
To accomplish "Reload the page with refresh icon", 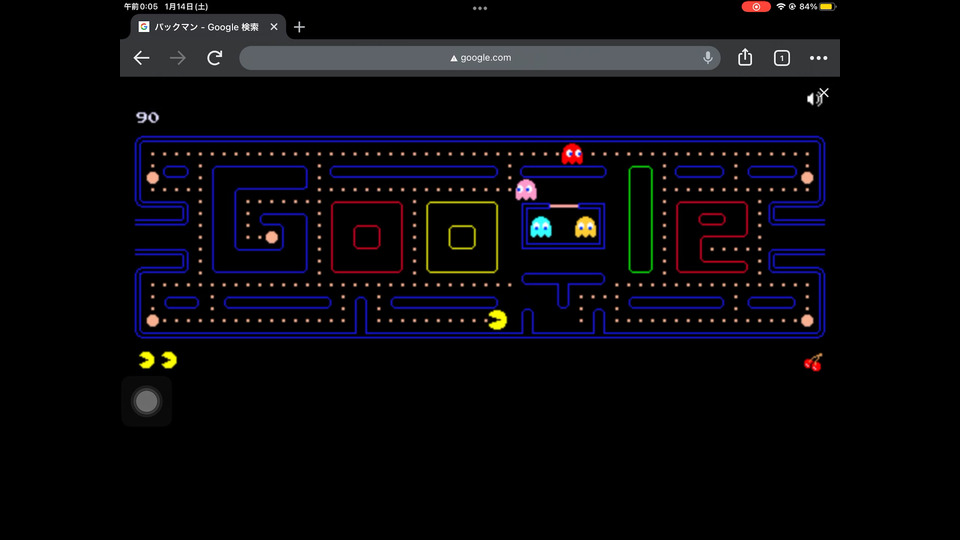I will (x=214, y=58).
